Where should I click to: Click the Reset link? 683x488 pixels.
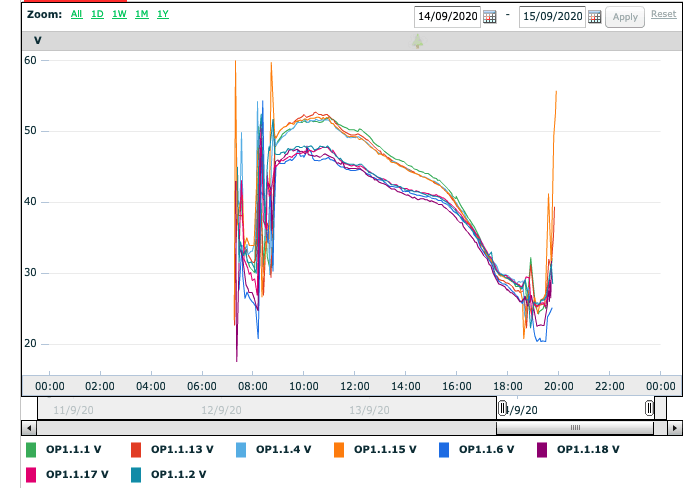[x=663, y=14]
